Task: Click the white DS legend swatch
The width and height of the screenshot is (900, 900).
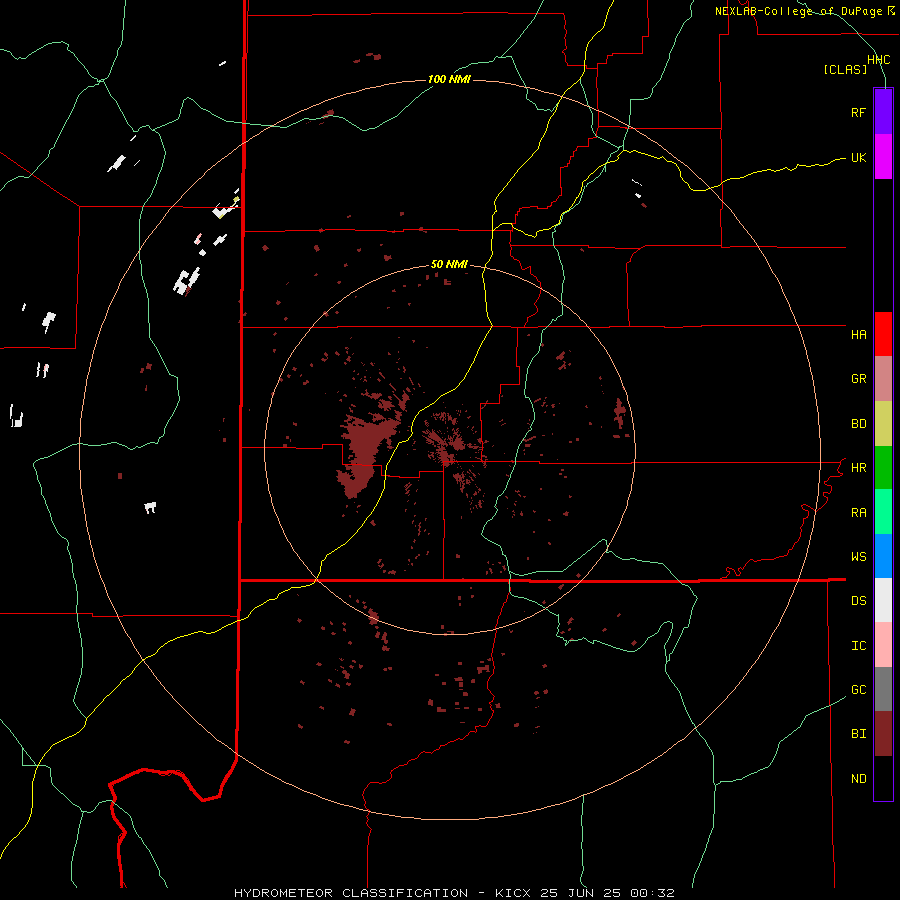Action: (883, 600)
